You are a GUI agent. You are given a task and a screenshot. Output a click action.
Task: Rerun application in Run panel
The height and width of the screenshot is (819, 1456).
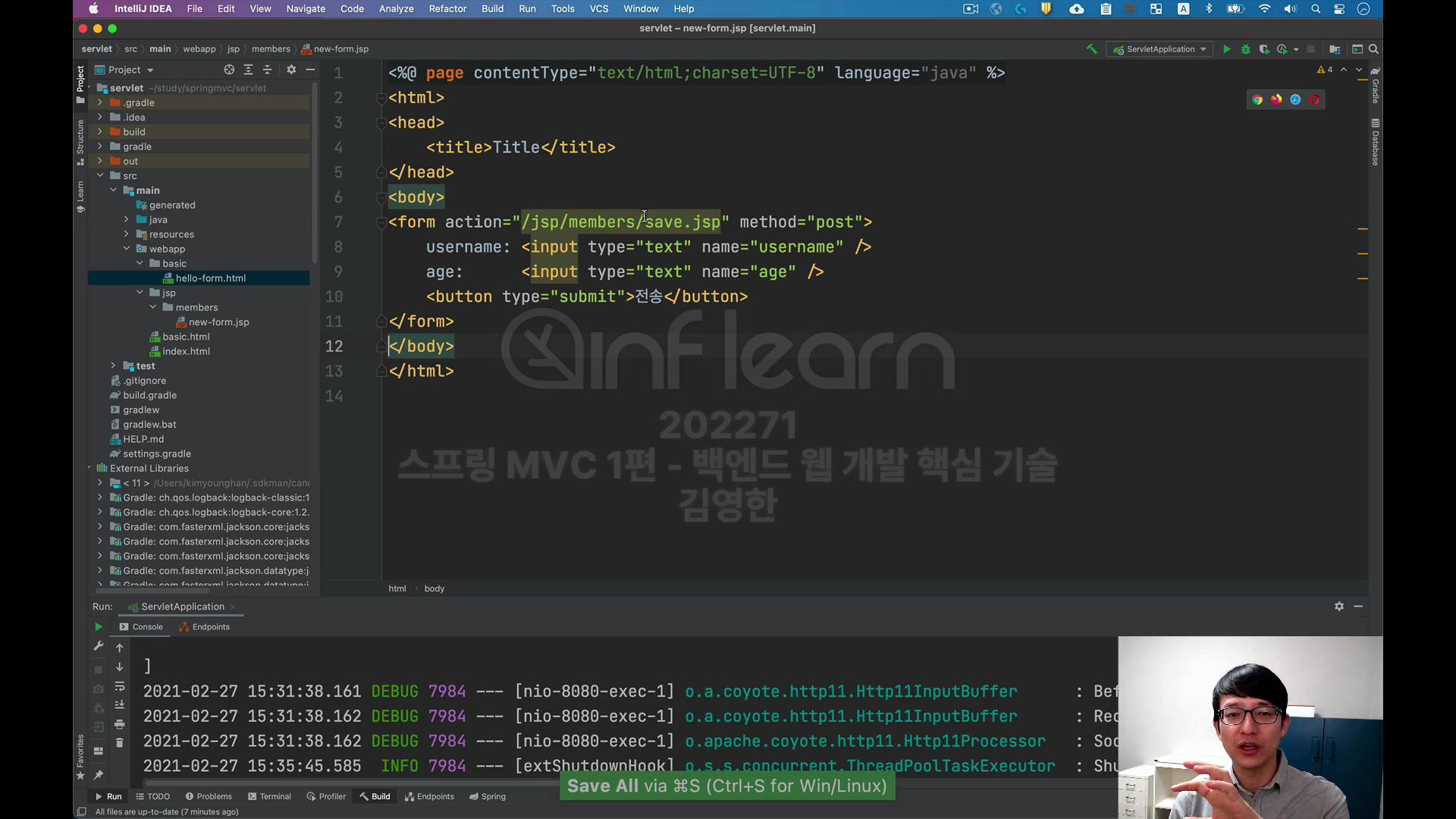click(98, 627)
